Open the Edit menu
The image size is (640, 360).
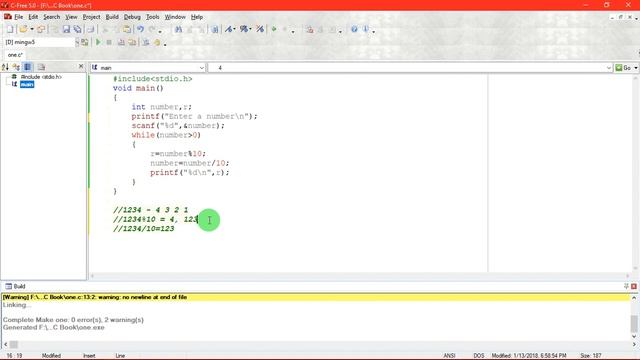click(33, 17)
